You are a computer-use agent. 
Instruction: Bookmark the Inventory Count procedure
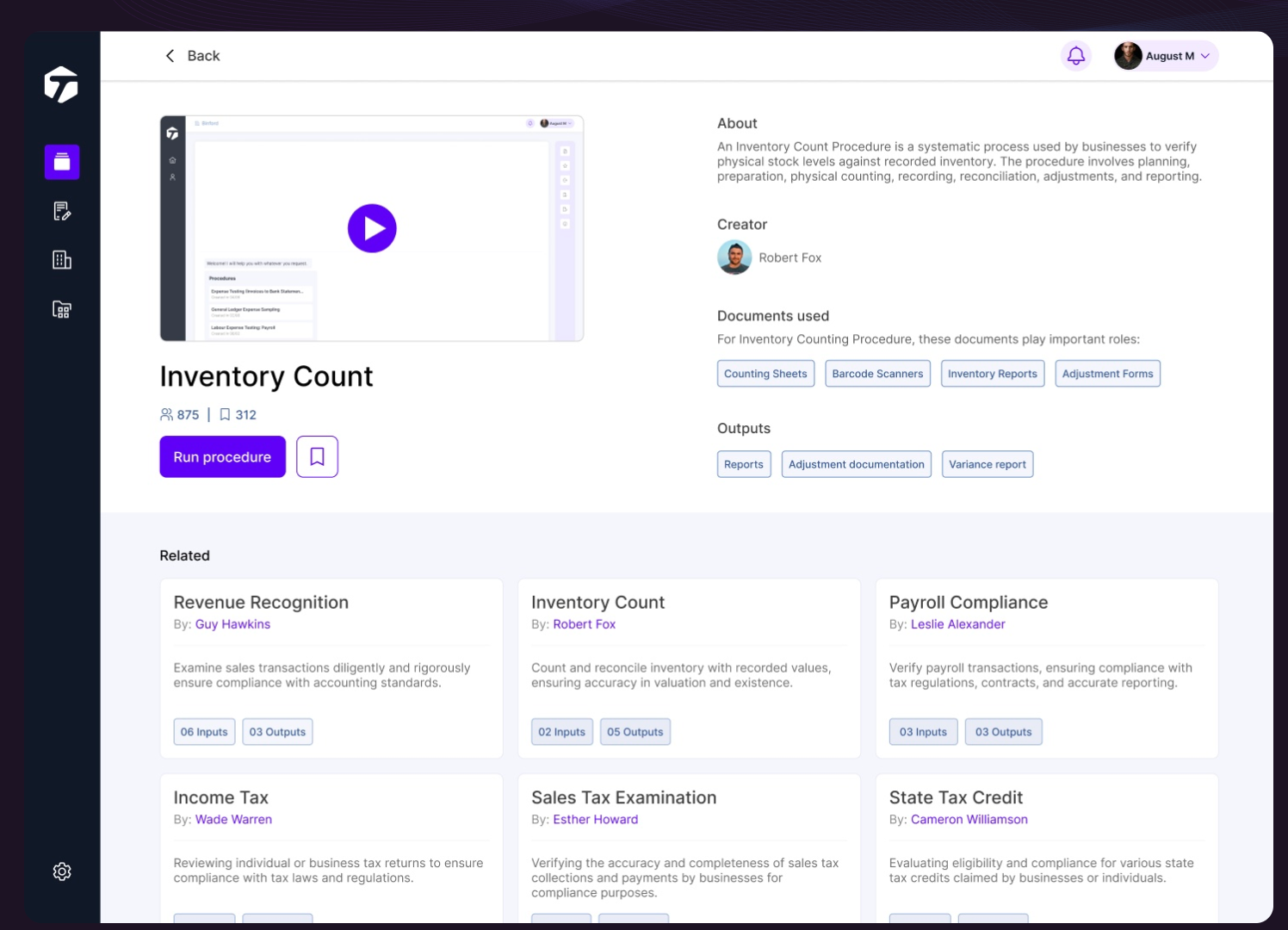pos(317,456)
